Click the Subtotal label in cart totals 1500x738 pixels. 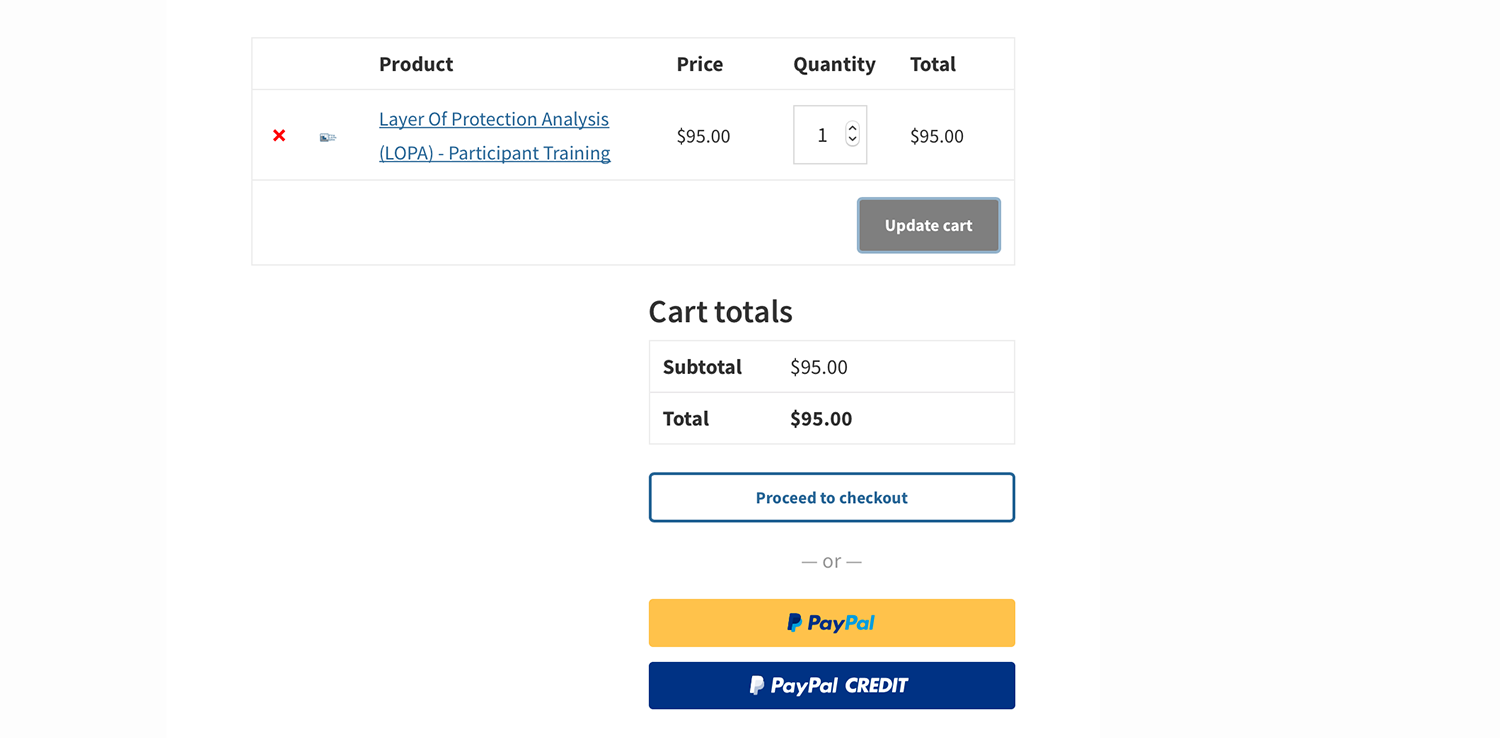[702, 367]
